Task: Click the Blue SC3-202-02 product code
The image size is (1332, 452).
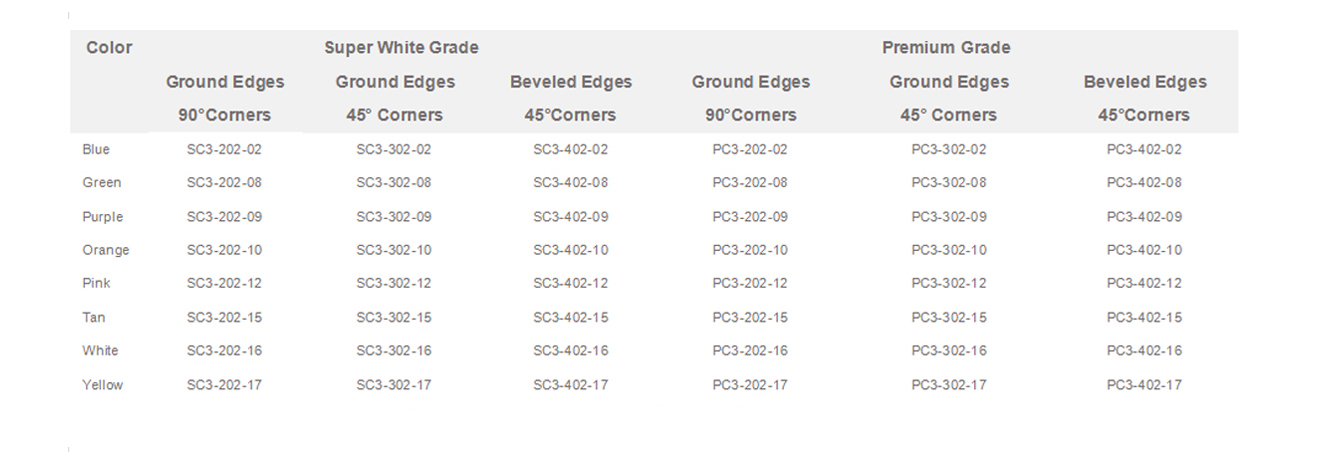Action: coord(224,150)
